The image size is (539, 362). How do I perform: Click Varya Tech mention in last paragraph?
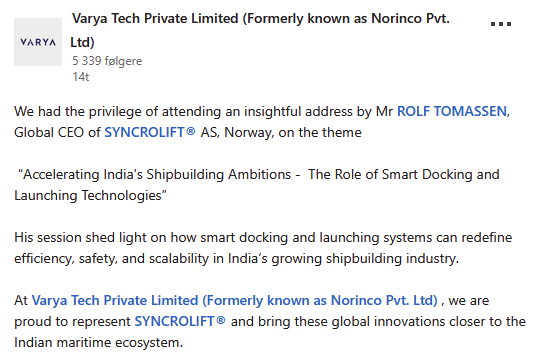(x=234, y=300)
